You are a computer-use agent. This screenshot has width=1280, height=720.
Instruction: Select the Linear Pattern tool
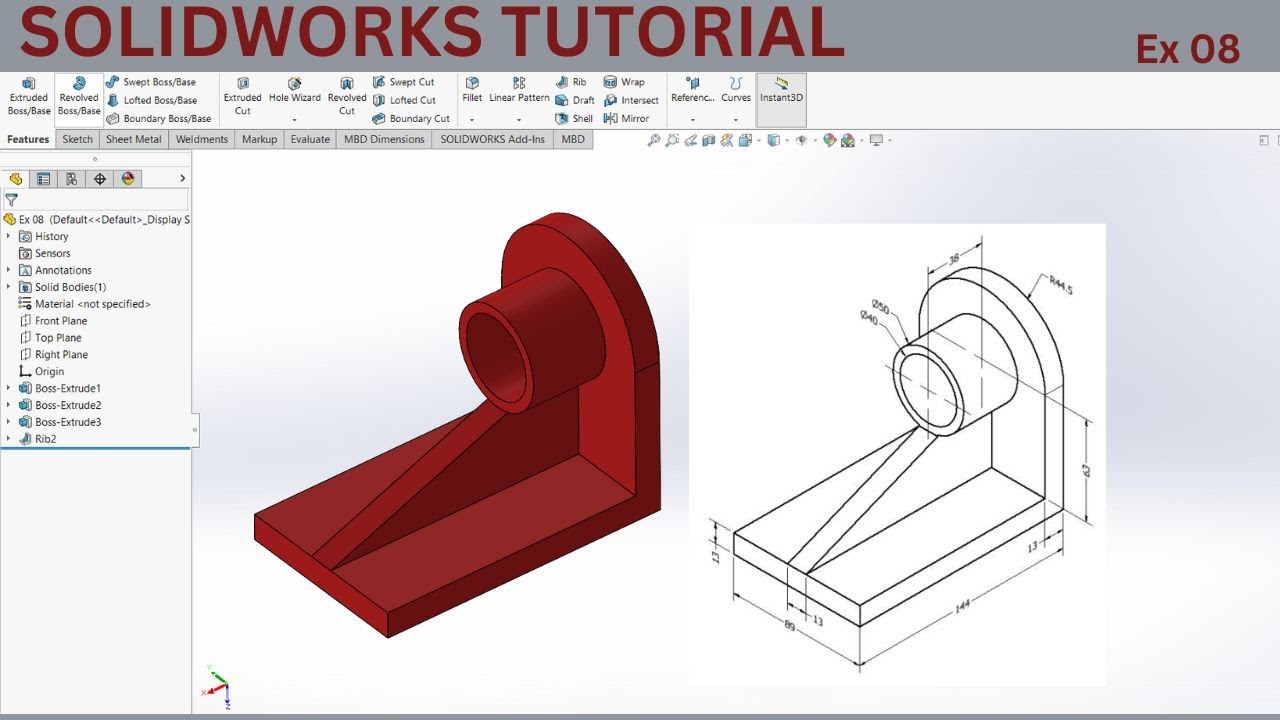pos(519,90)
